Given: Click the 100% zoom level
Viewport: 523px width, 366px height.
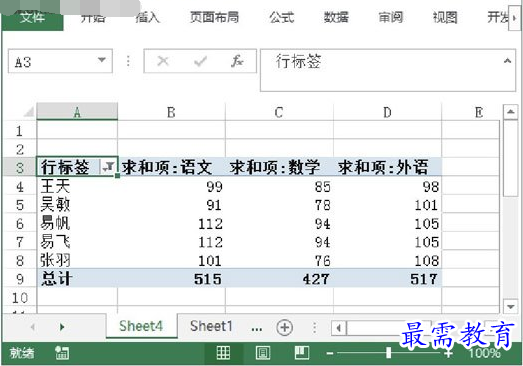Looking at the screenshot, I should [484, 353].
